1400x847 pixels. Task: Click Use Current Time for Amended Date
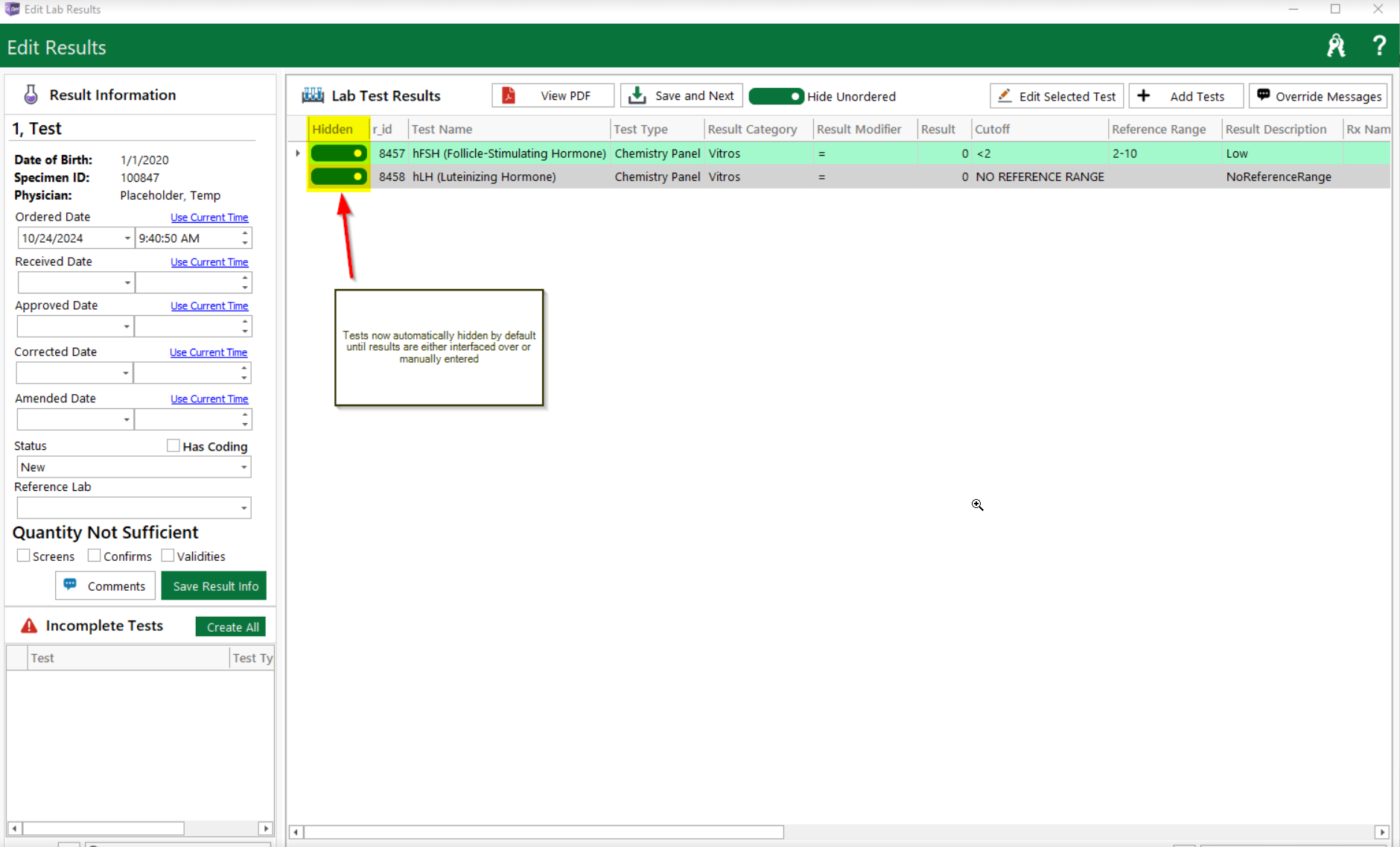pos(209,399)
